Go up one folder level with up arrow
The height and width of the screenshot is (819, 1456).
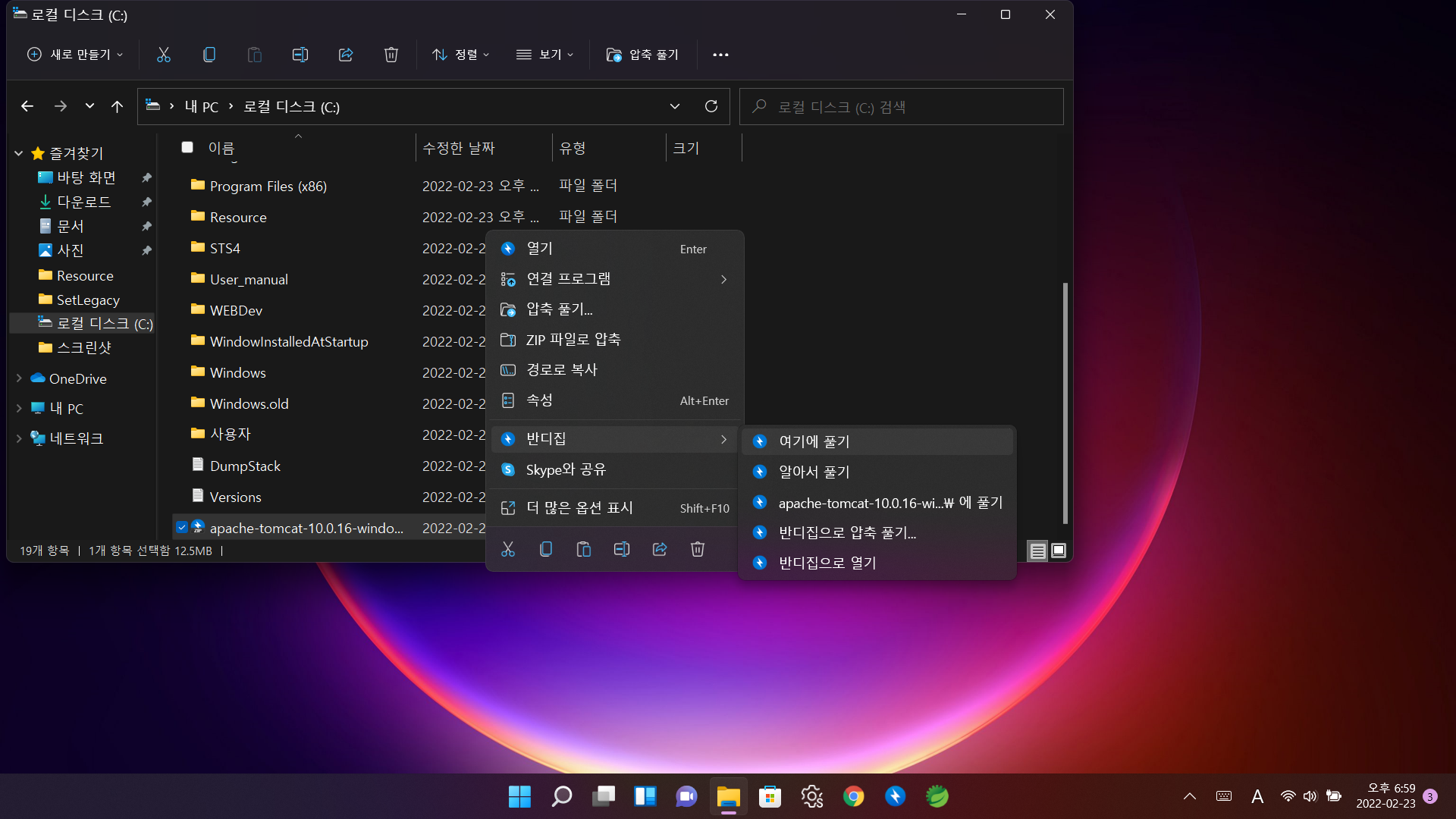tap(117, 106)
